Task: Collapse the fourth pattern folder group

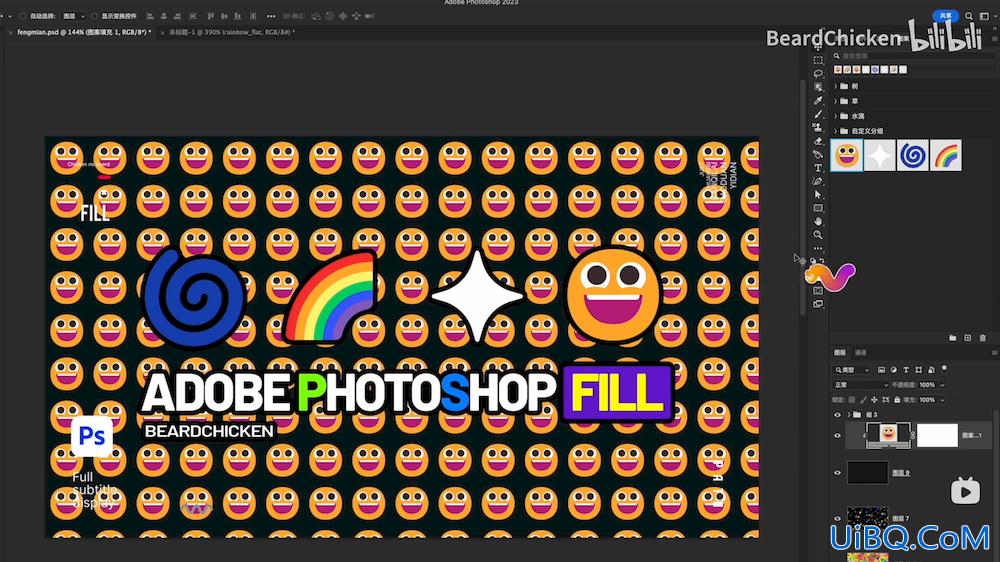Action: (x=835, y=131)
